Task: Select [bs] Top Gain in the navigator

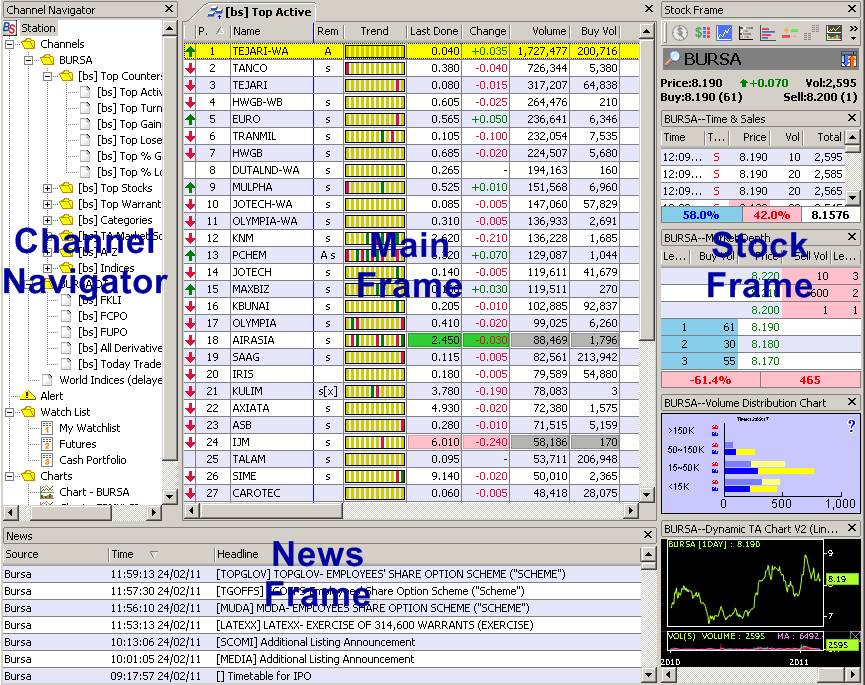Action: click(x=129, y=124)
